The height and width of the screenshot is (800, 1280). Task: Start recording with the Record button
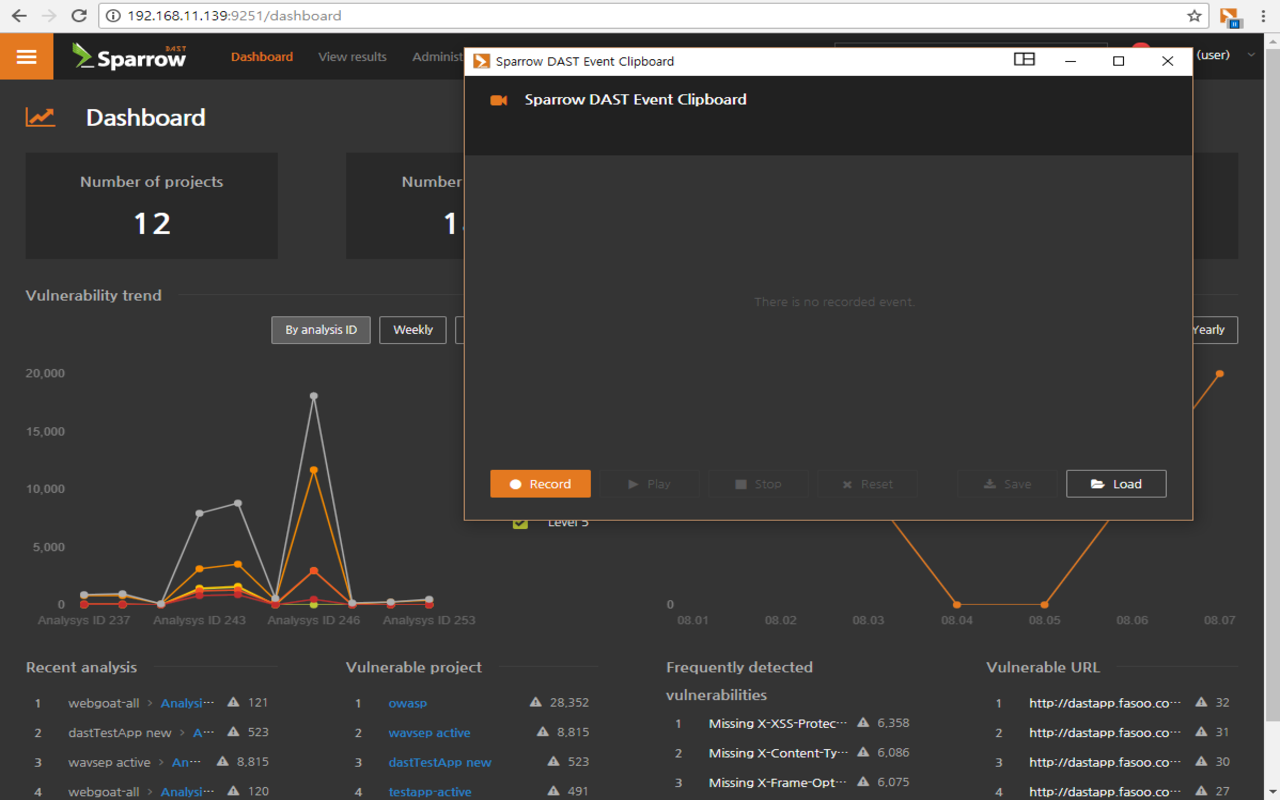tap(540, 484)
